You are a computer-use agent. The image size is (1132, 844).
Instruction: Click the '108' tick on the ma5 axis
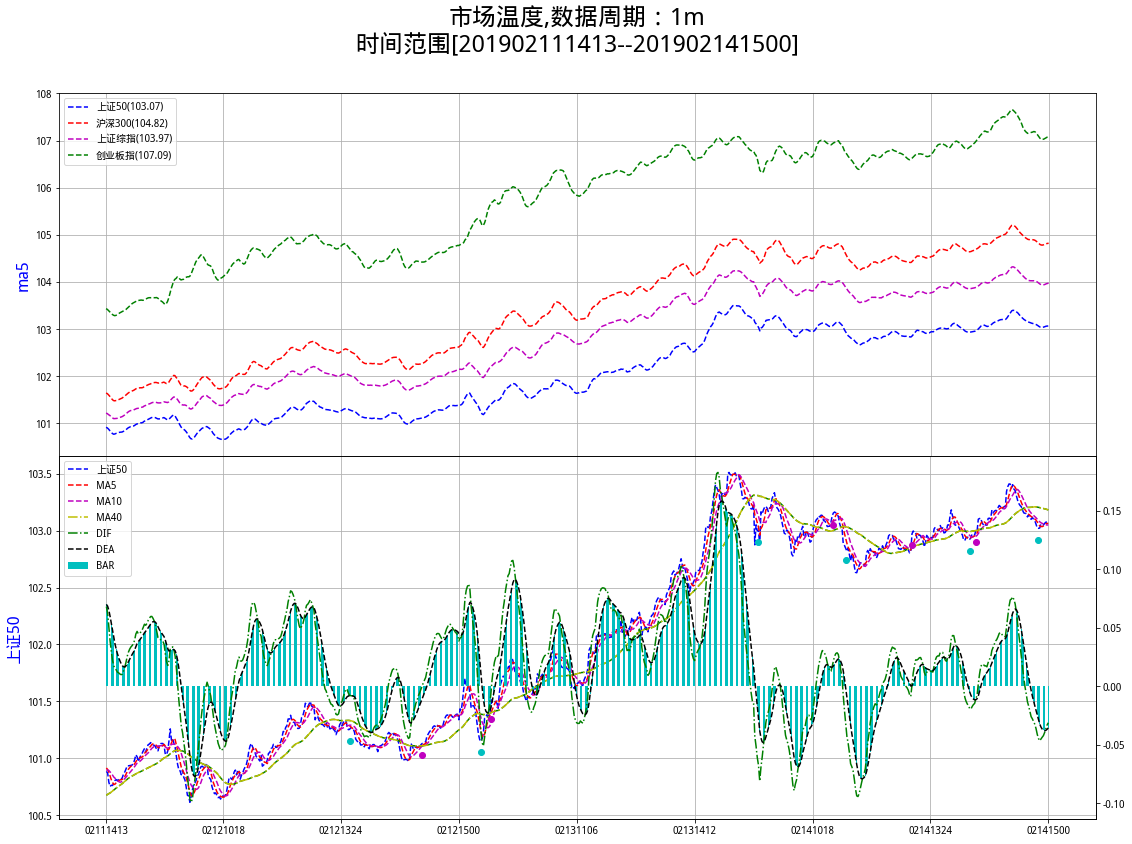pyautogui.click(x=44, y=94)
